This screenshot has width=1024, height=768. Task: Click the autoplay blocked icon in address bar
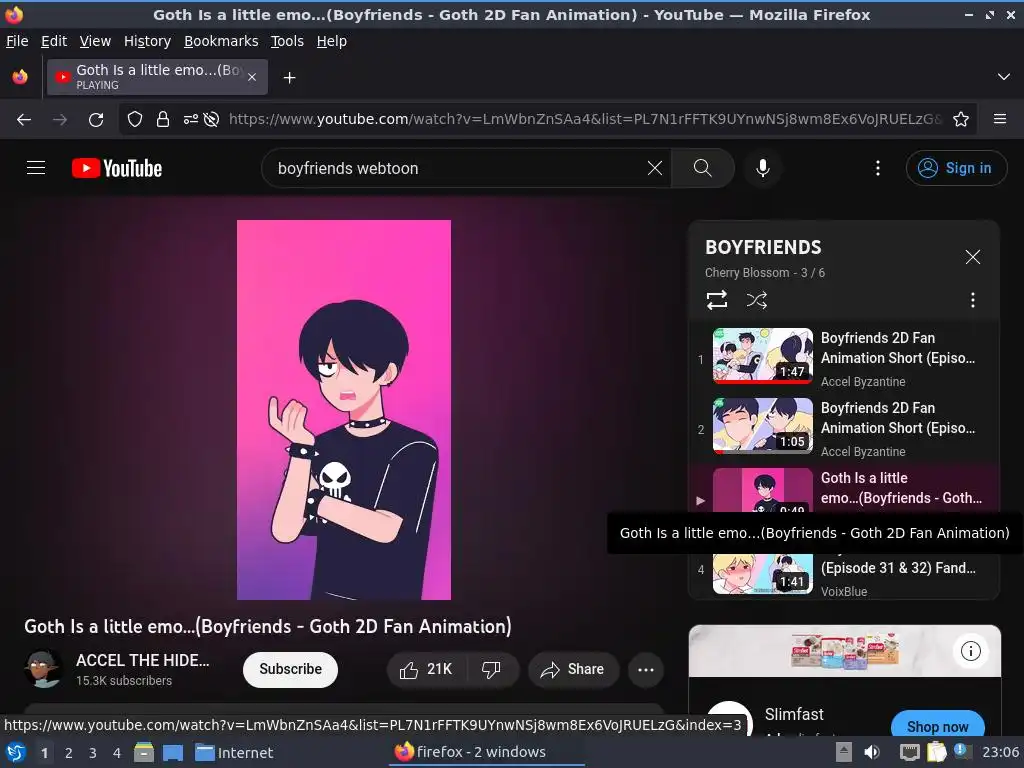[211, 120]
